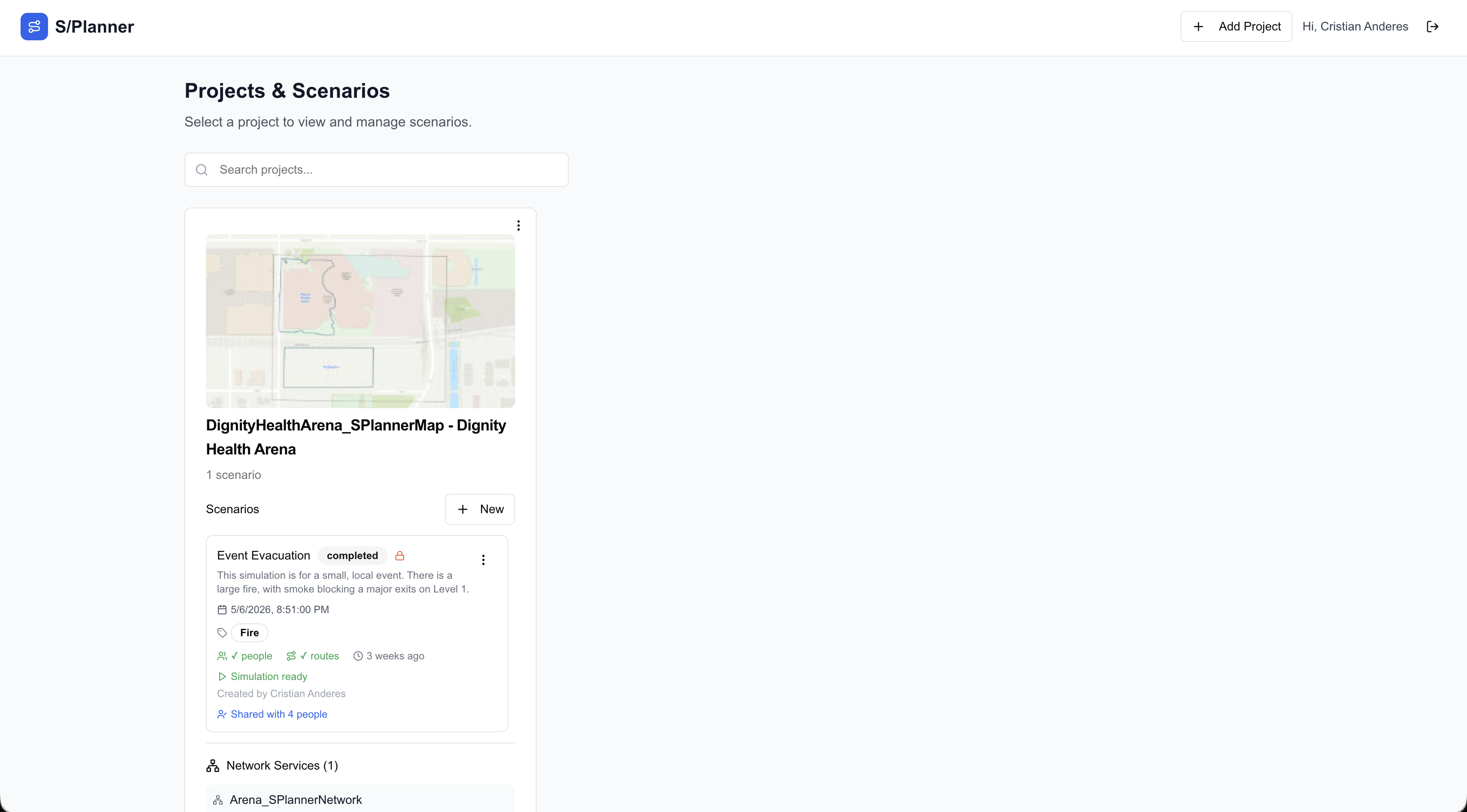
Task: Click the Scenarios section label
Action: pyautogui.click(x=232, y=509)
